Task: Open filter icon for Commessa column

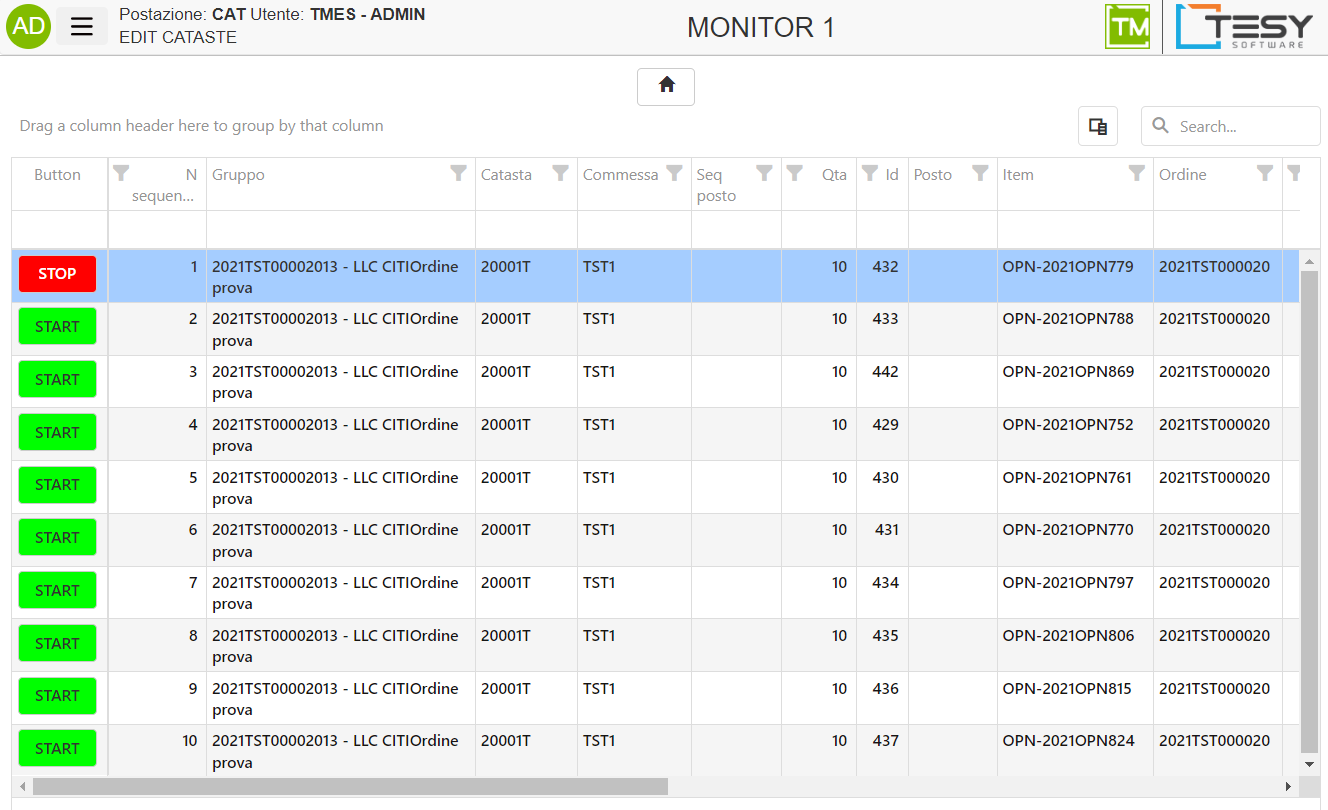Action: point(674,174)
